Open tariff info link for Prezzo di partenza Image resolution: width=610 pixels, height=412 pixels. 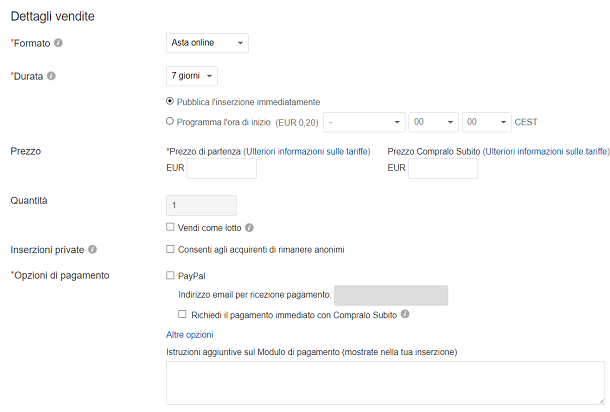[307, 152]
